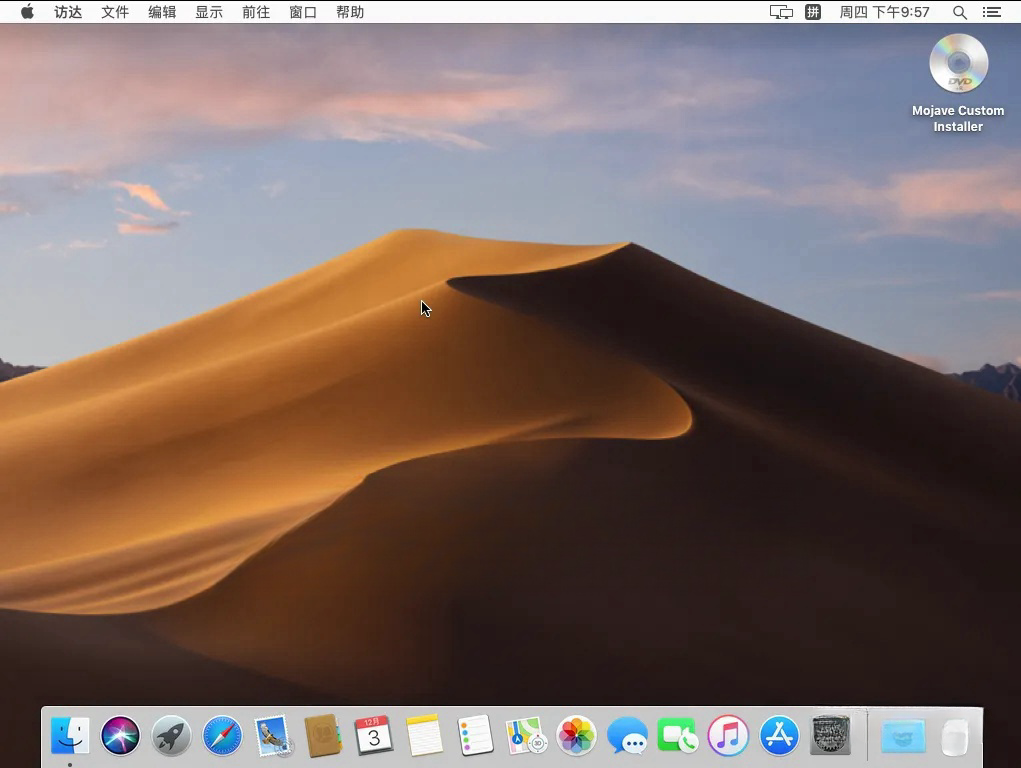The height and width of the screenshot is (768, 1021).
Task: Open the Photos app icon
Action: click(576, 735)
